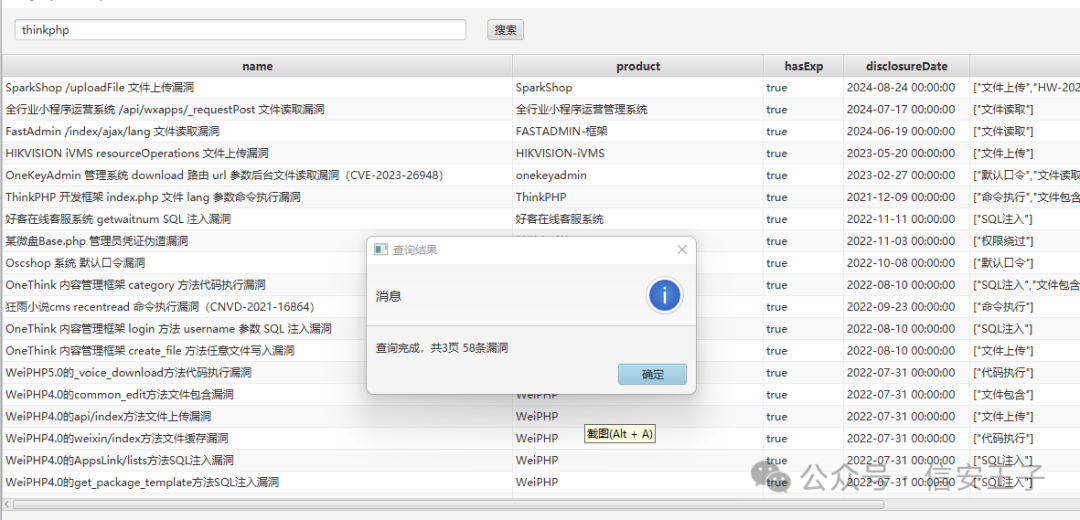Click the HIKVISION-iVMS product cell
This screenshot has width=1080, height=520.
click(638, 154)
